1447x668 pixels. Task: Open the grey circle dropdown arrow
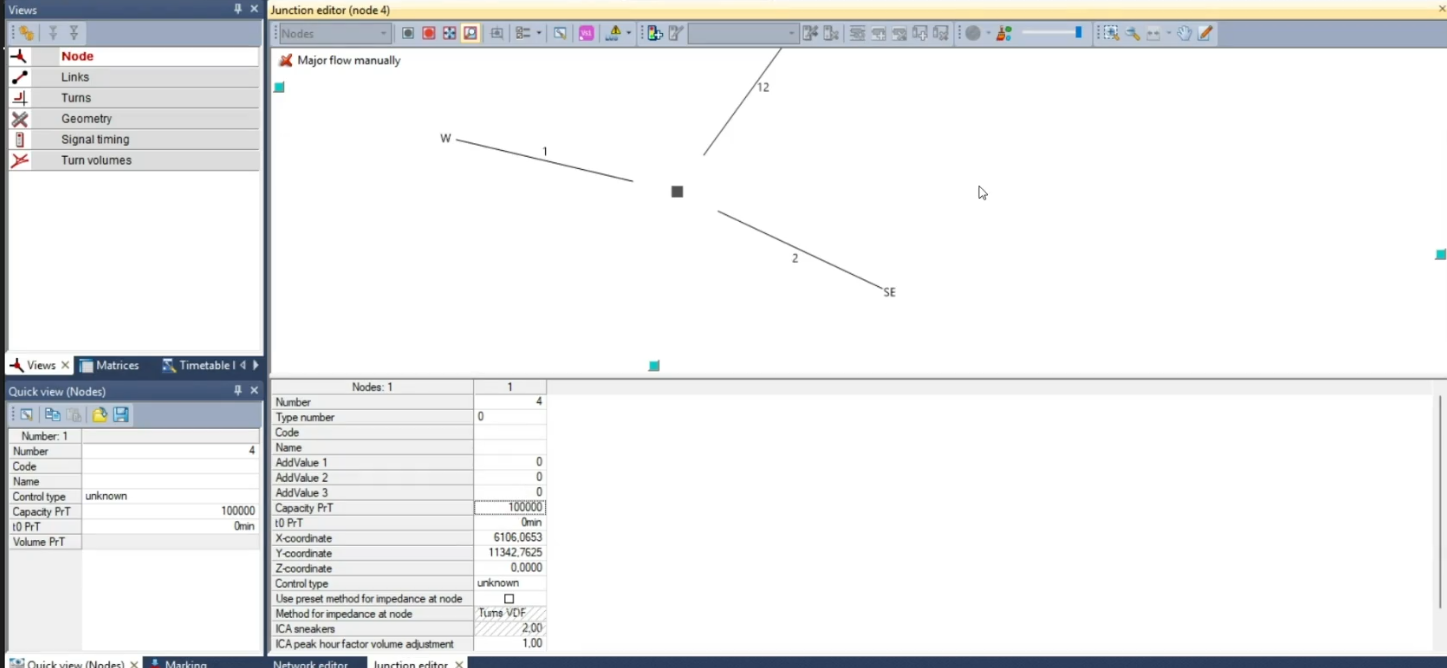pyautogui.click(x=988, y=33)
